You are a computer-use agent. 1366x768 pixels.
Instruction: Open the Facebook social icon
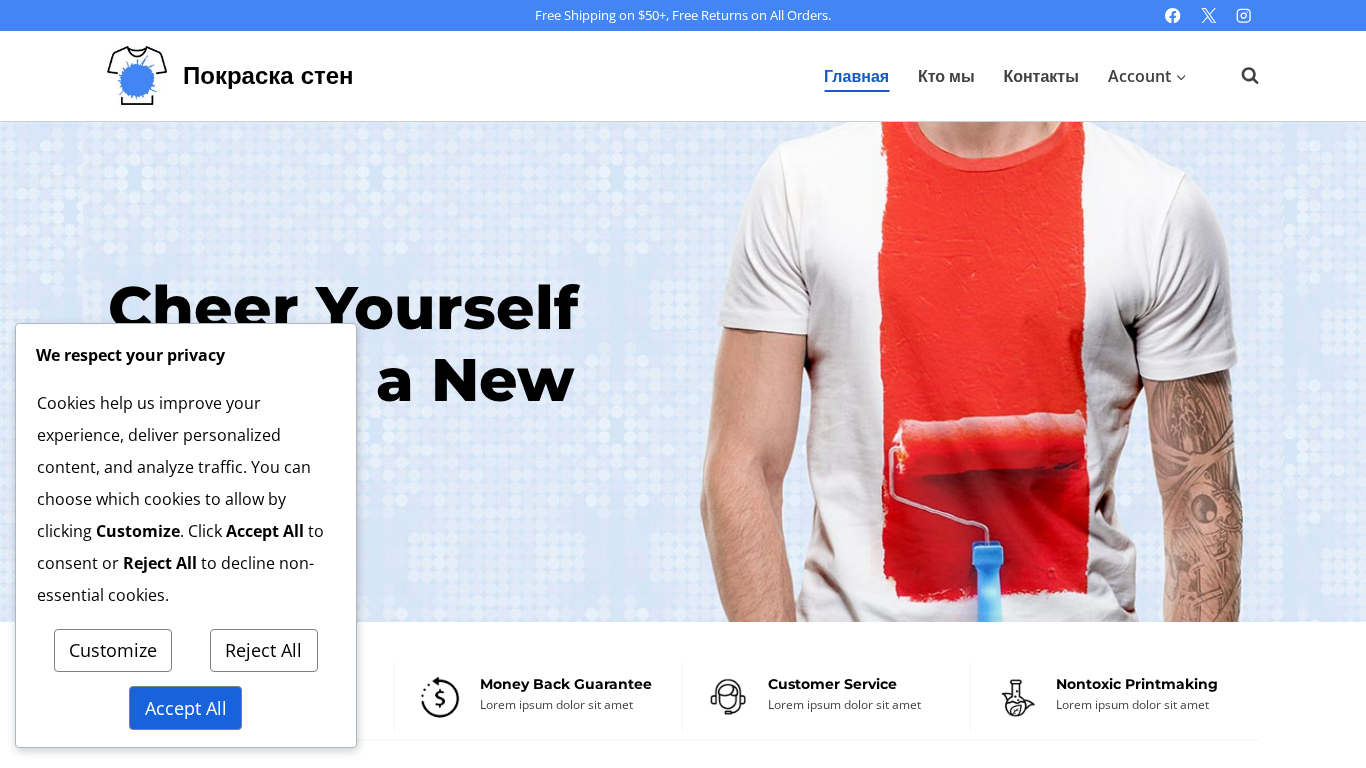coord(1173,15)
